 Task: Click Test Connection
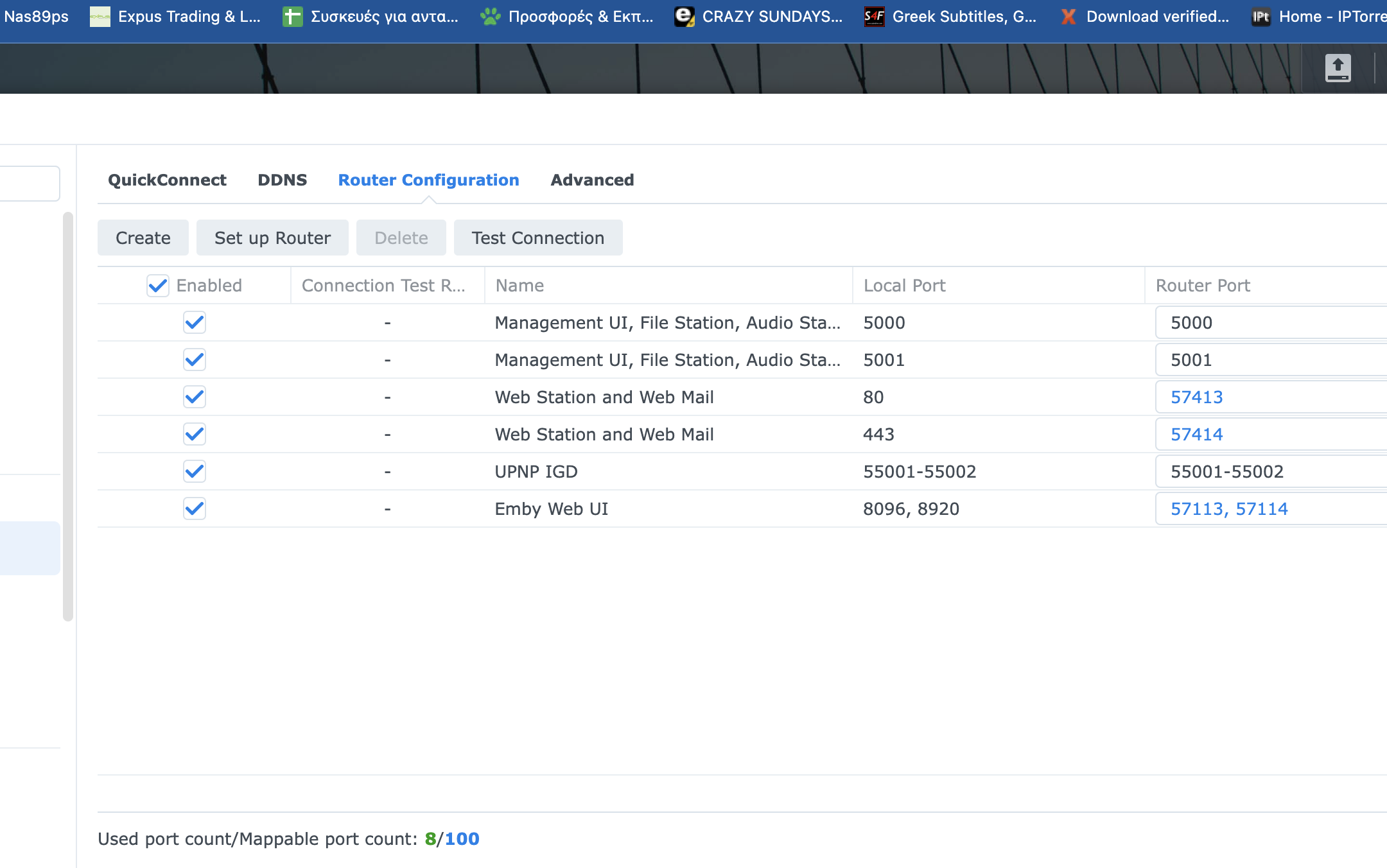click(537, 238)
